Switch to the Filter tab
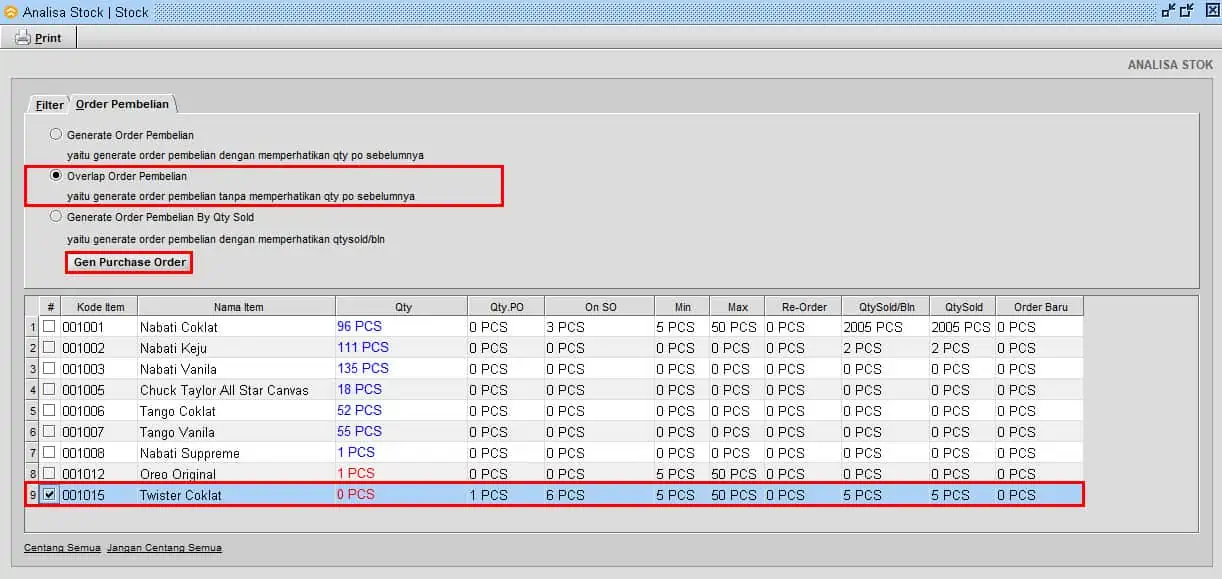This screenshot has width=1222, height=579. pos(50,105)
